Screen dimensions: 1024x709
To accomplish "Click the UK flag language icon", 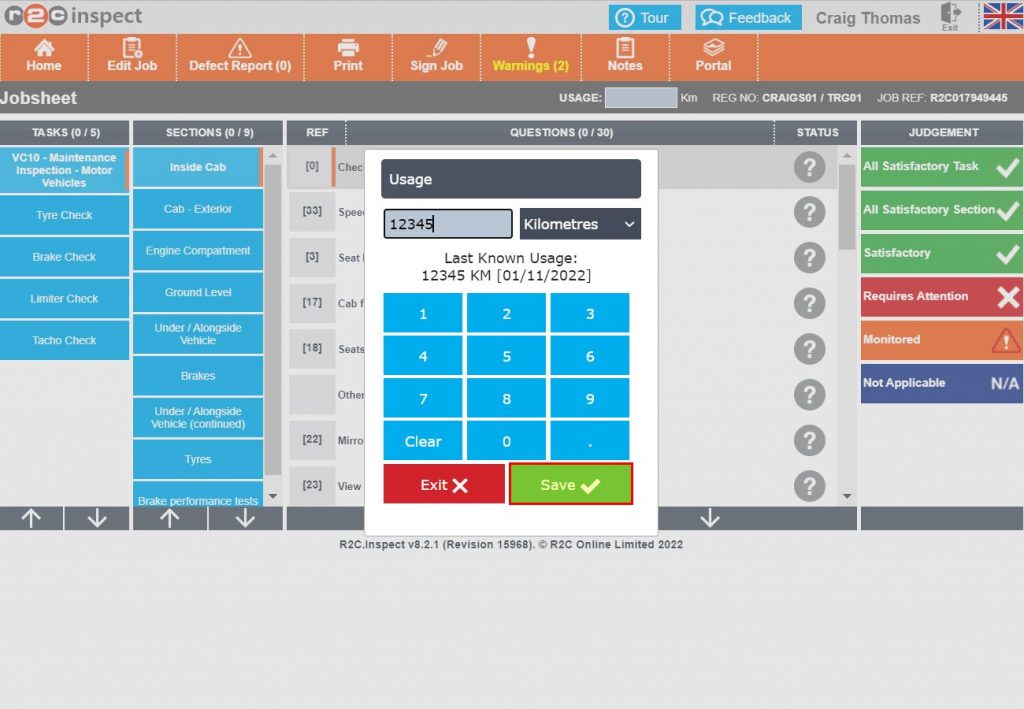I will tap(1002, 17).
